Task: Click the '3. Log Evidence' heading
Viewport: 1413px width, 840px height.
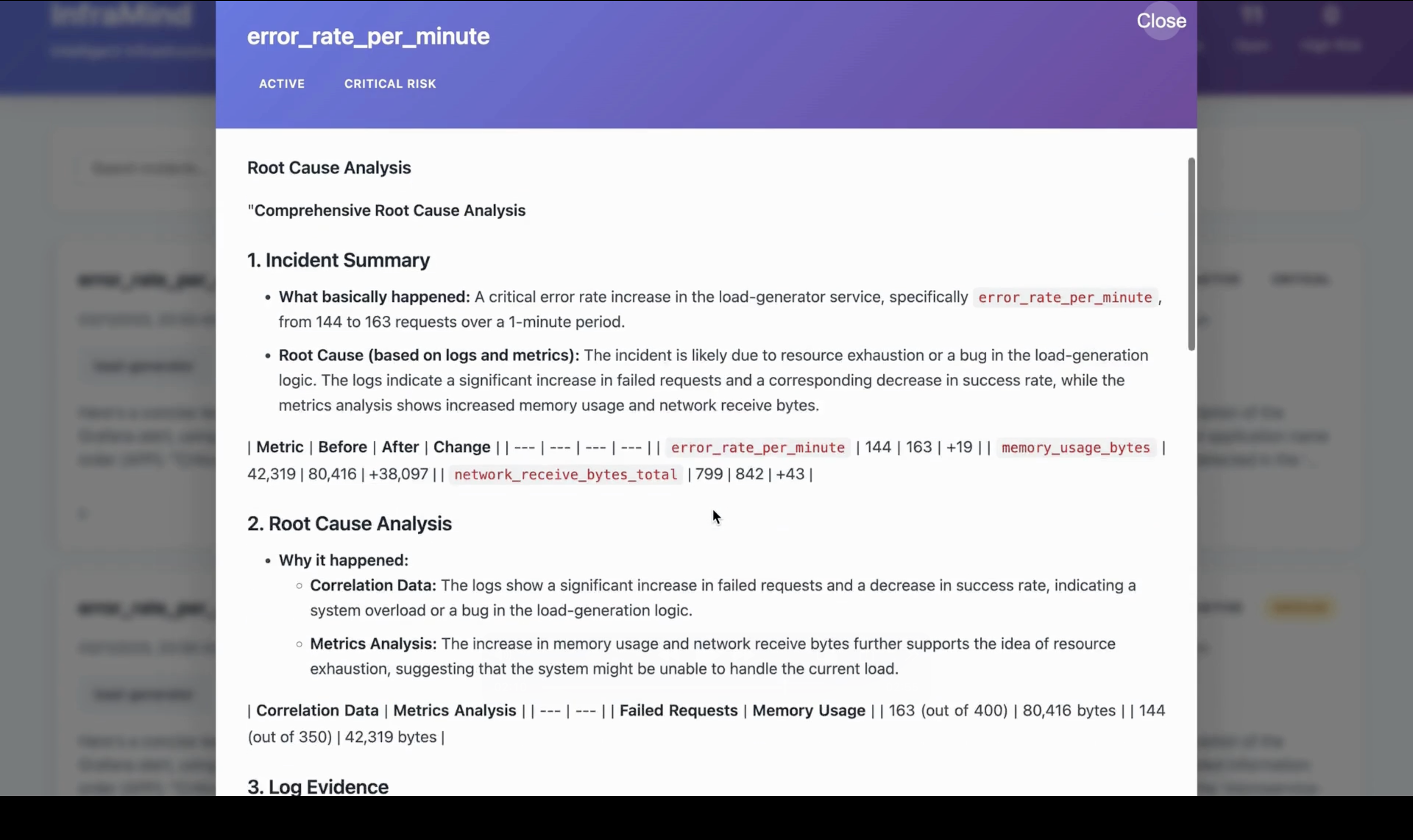Action: pos(317,786)
